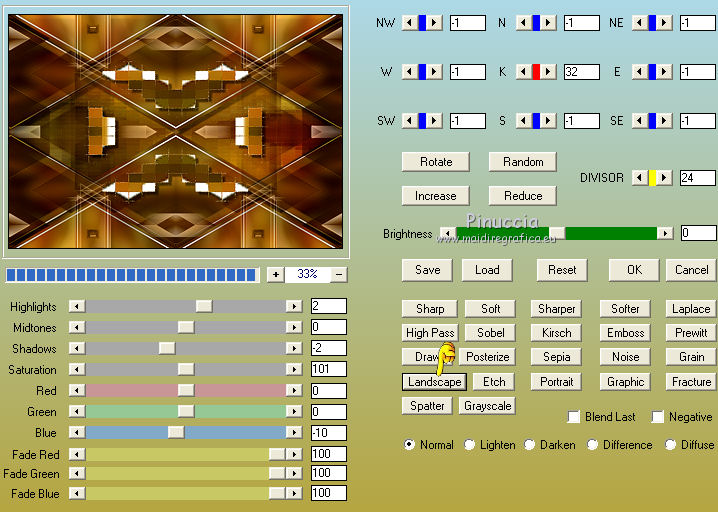Select the Difference radio option
Viewport: 718px width, 512px height.
[x=593, y=445]
